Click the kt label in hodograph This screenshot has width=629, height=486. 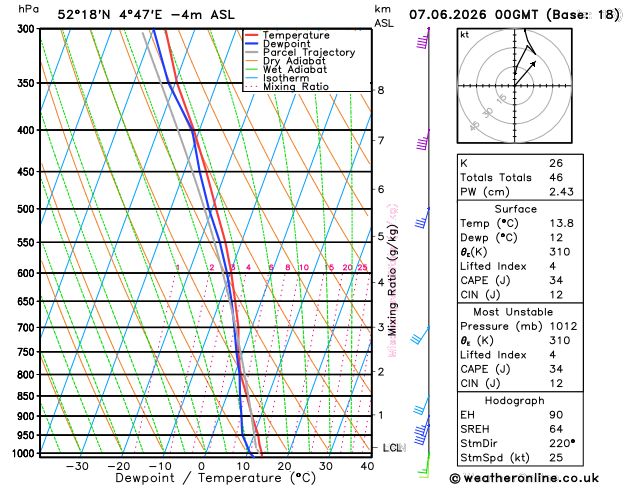pyautogui.click(x=465, y=35)
